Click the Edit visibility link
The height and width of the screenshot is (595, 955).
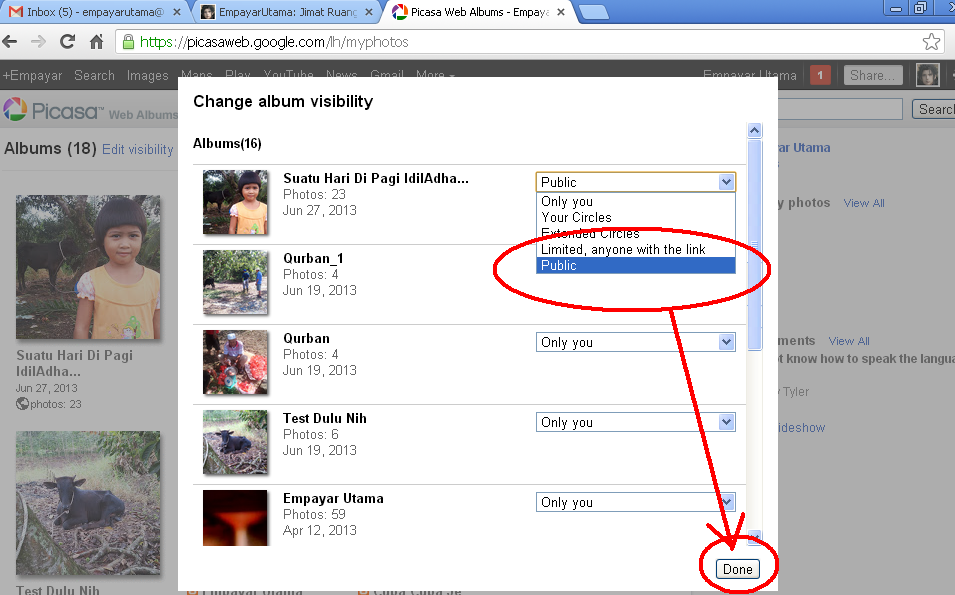click(138, 149)
